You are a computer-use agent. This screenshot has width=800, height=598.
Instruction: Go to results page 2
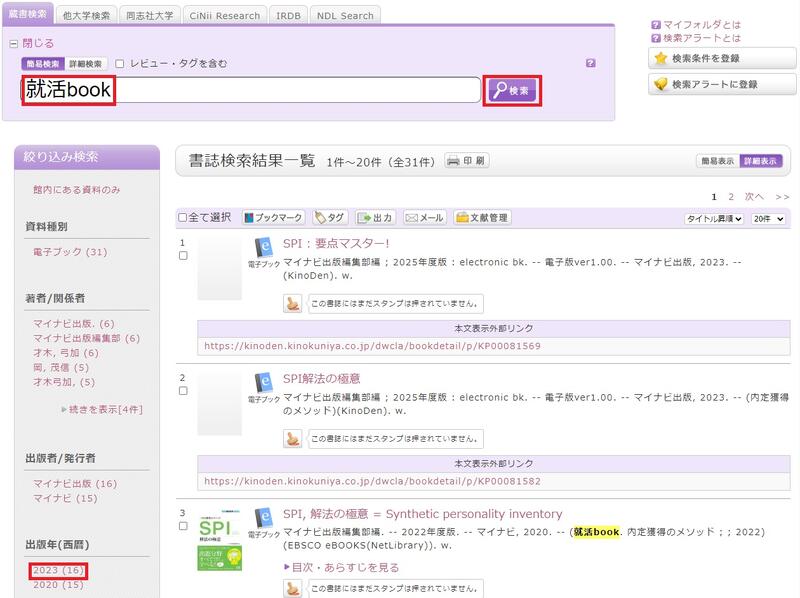[731, 197]
